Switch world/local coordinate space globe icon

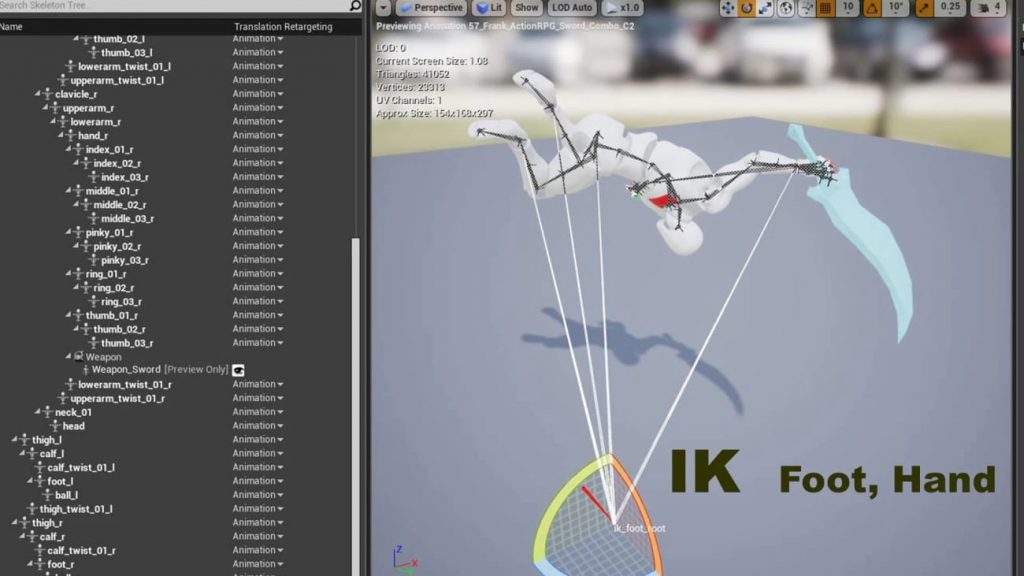[786, 8]
